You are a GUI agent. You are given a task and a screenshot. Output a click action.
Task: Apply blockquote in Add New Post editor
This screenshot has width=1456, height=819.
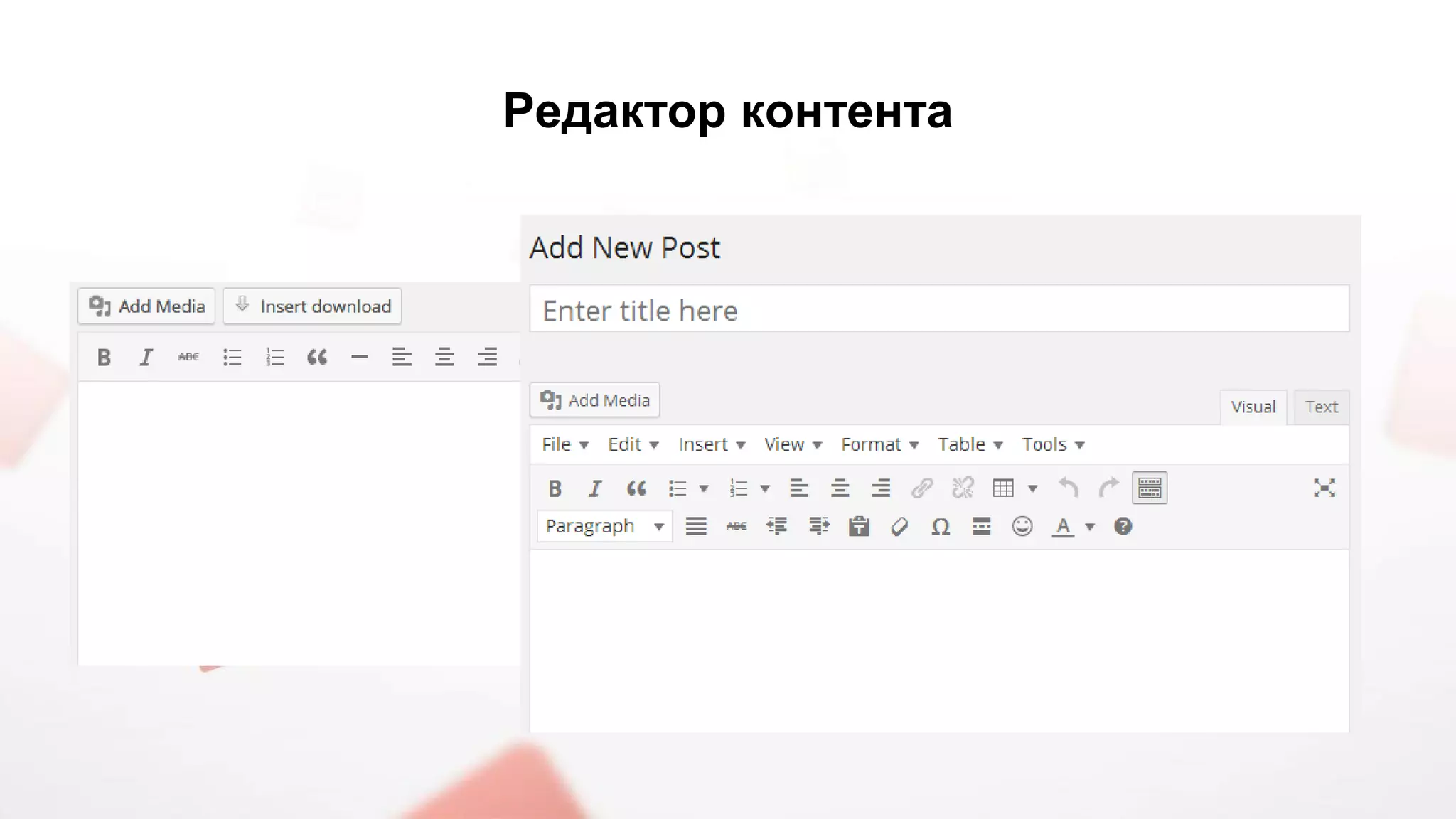(636, 488)
